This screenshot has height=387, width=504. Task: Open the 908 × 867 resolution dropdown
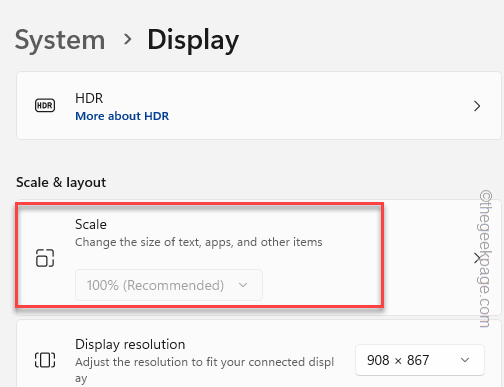tap(420, 360)
